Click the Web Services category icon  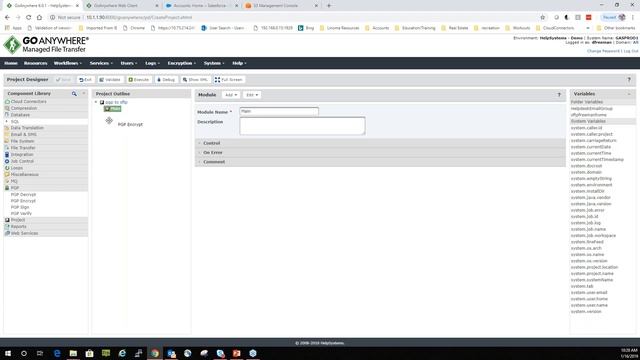pos(7,233)
